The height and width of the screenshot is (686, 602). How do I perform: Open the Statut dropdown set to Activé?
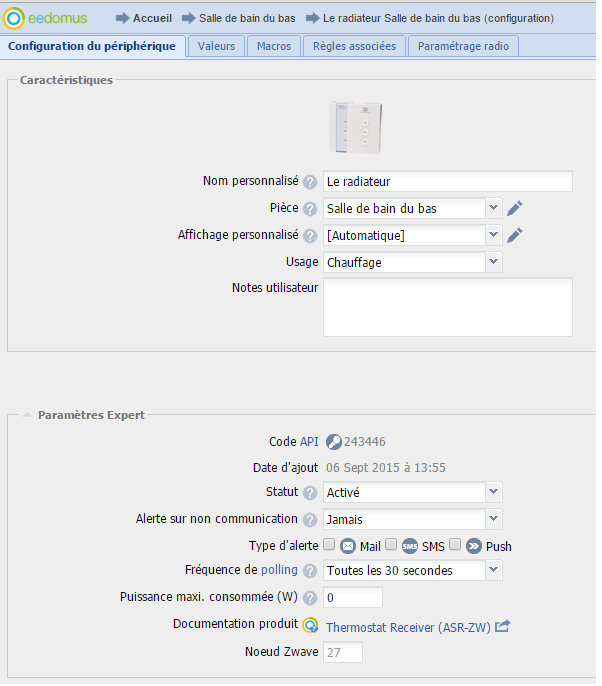pos(413,493)
